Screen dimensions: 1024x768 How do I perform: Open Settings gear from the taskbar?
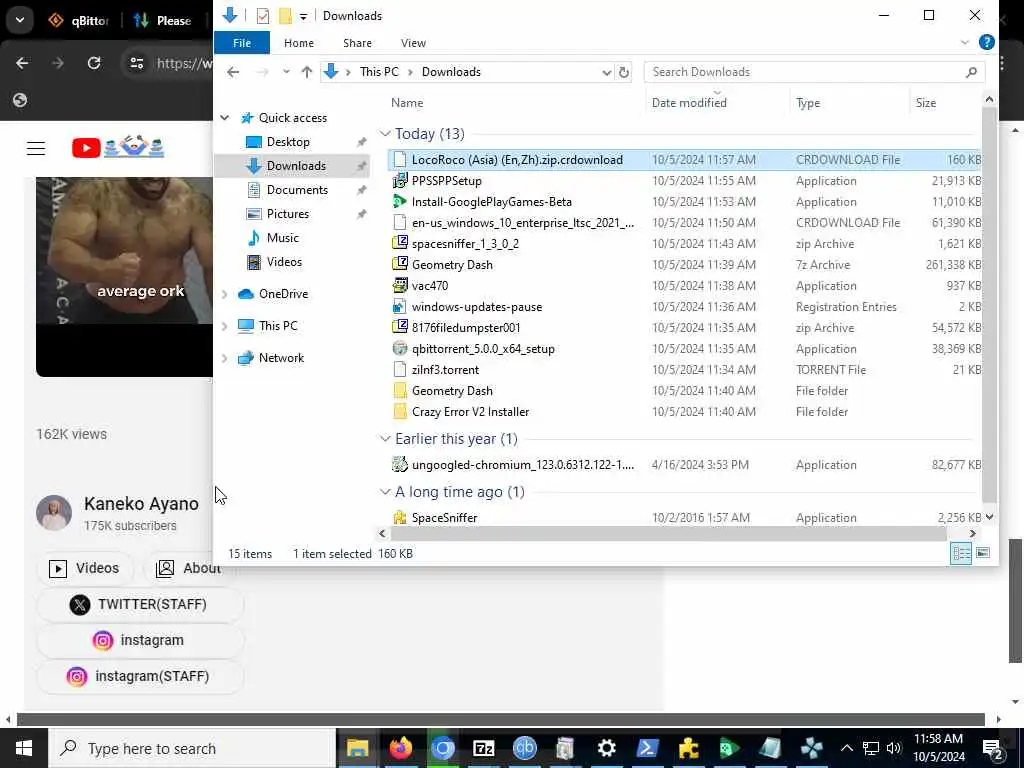coord(606,748)
